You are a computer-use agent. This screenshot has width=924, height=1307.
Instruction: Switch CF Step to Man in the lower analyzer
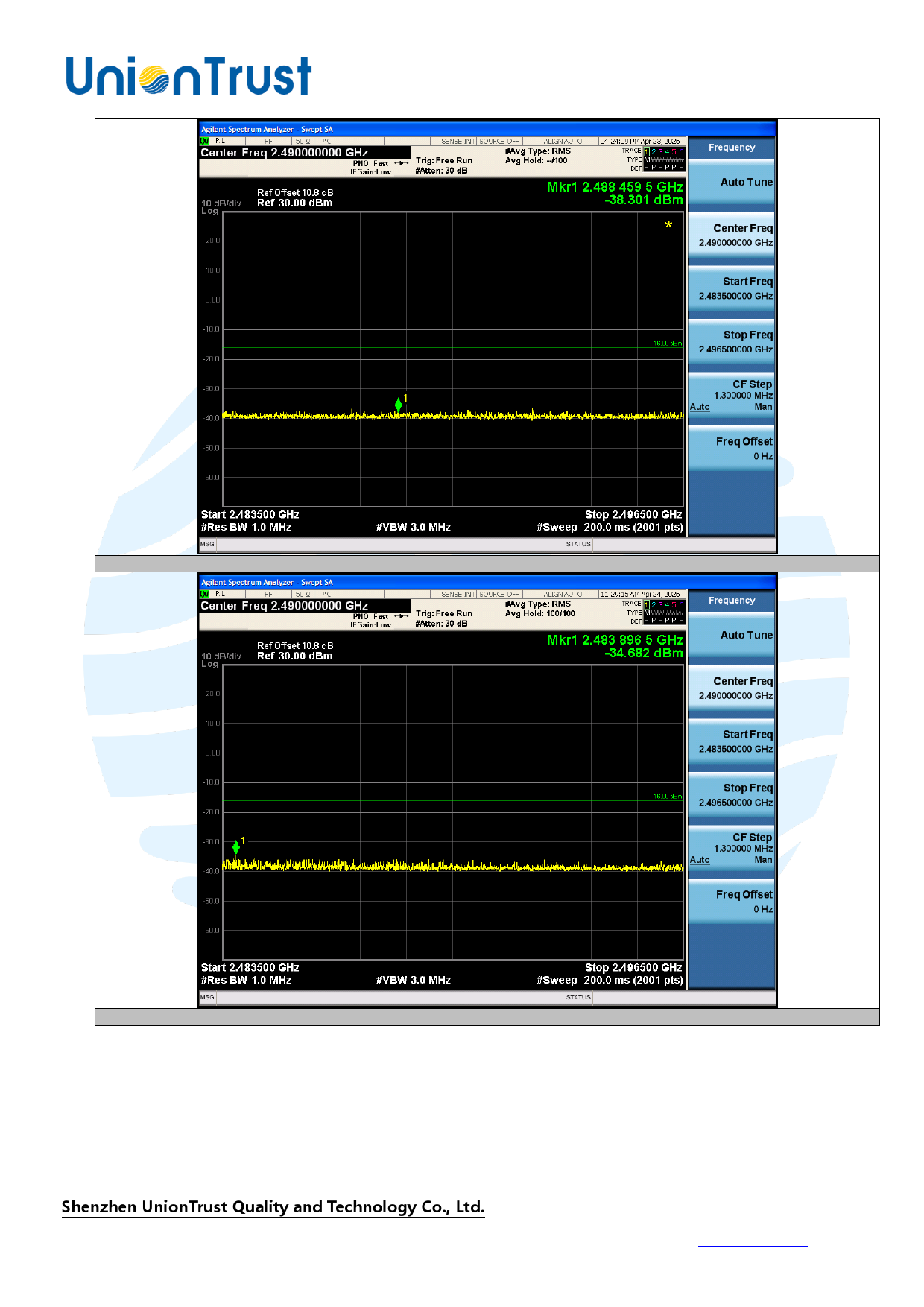(763, 860)
